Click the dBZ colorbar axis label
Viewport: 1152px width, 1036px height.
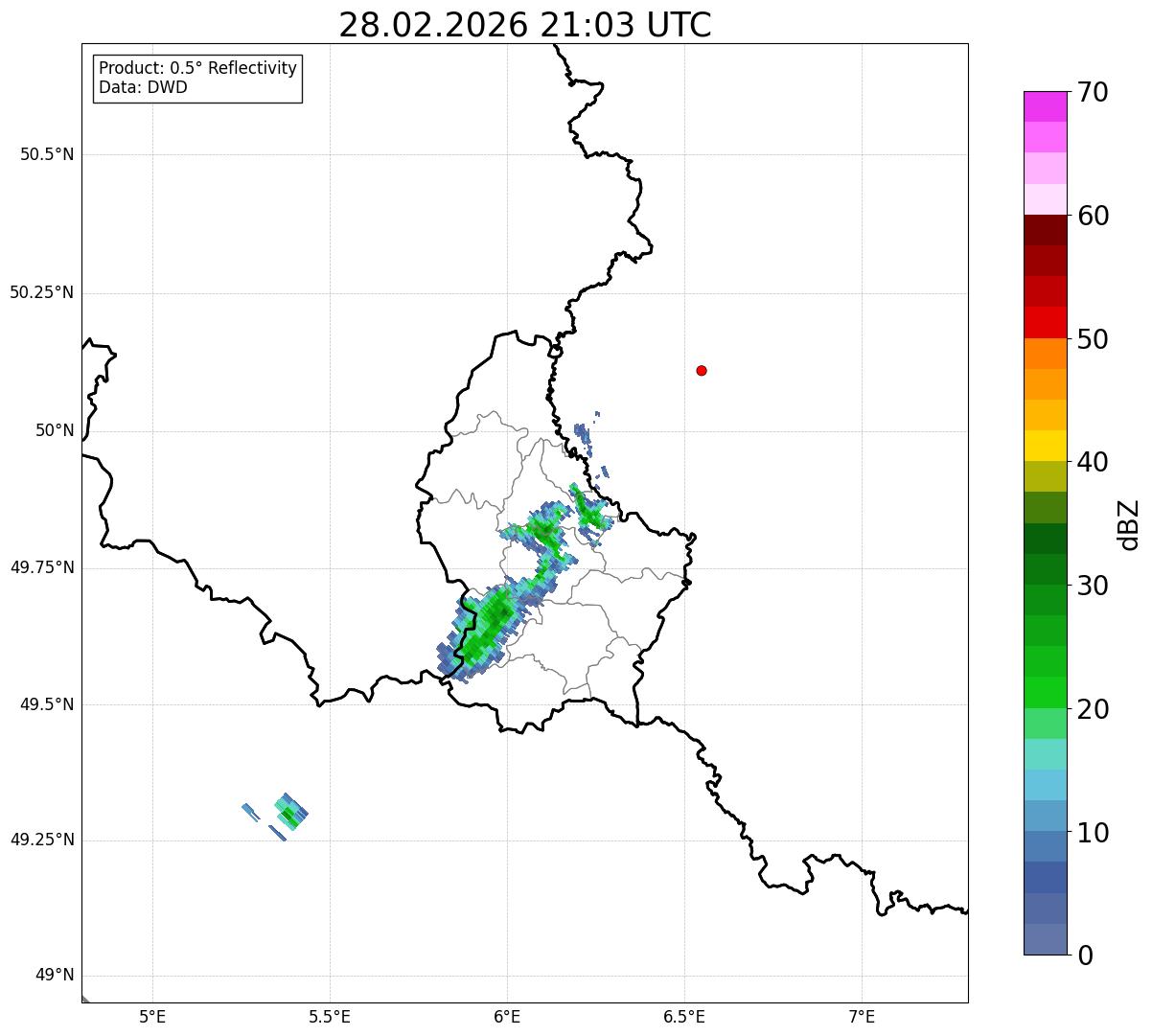click(1130, 524)
